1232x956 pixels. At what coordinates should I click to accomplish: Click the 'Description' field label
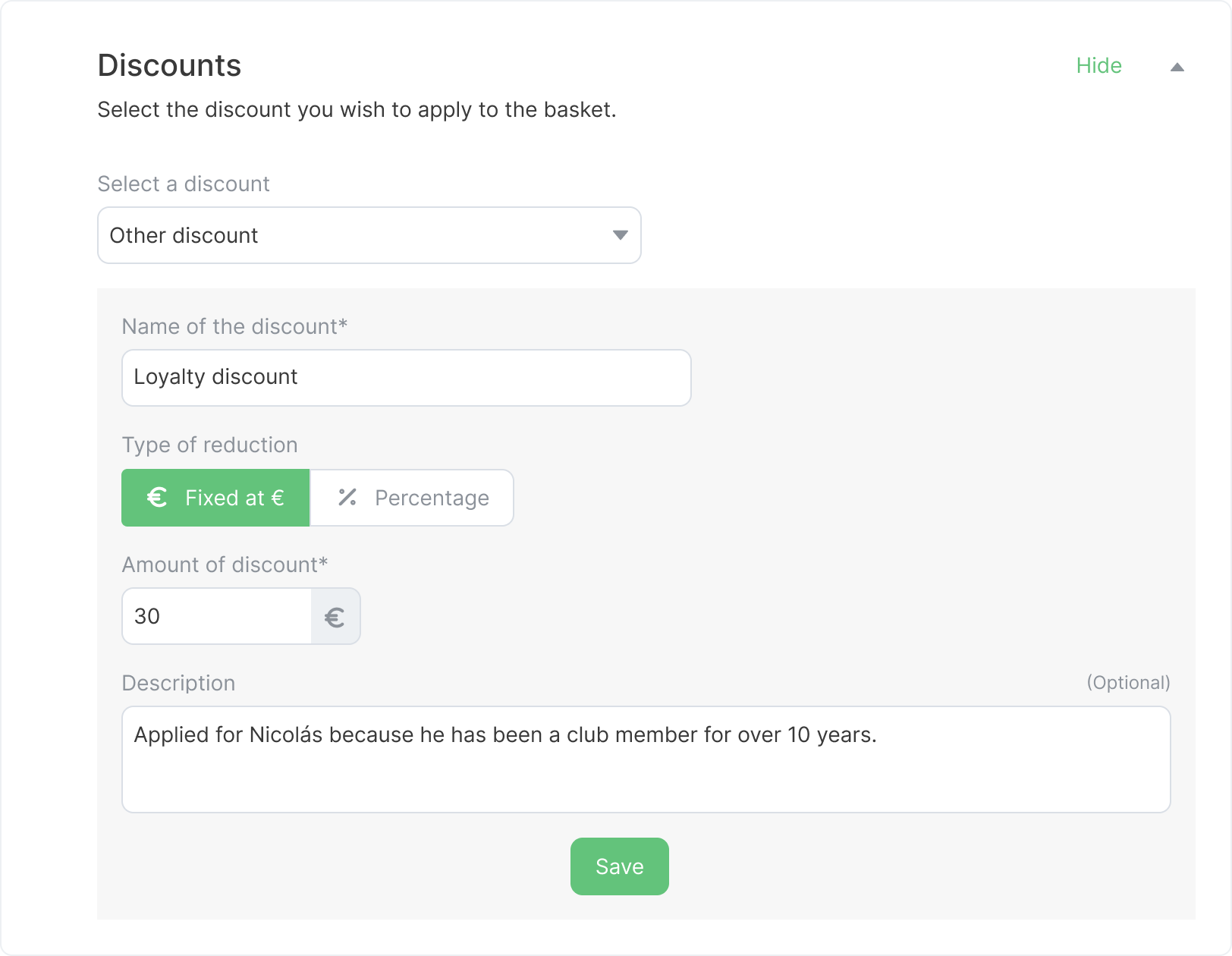click(178, 683)
